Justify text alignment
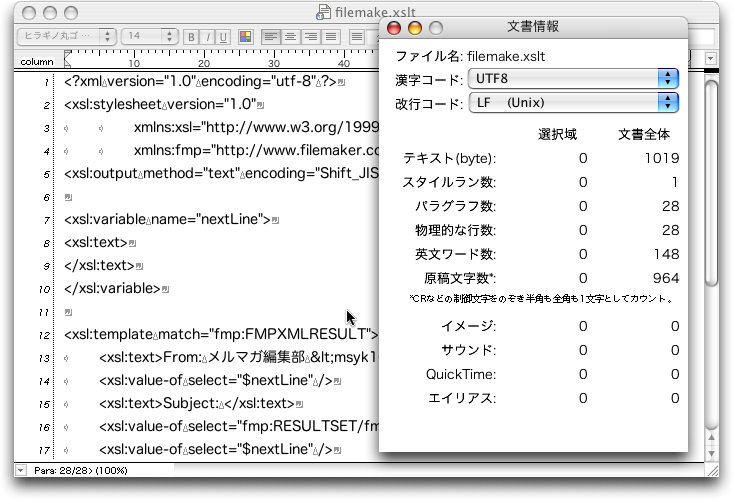The height and width of the screenshot is (500, 733). click(324, 37)
